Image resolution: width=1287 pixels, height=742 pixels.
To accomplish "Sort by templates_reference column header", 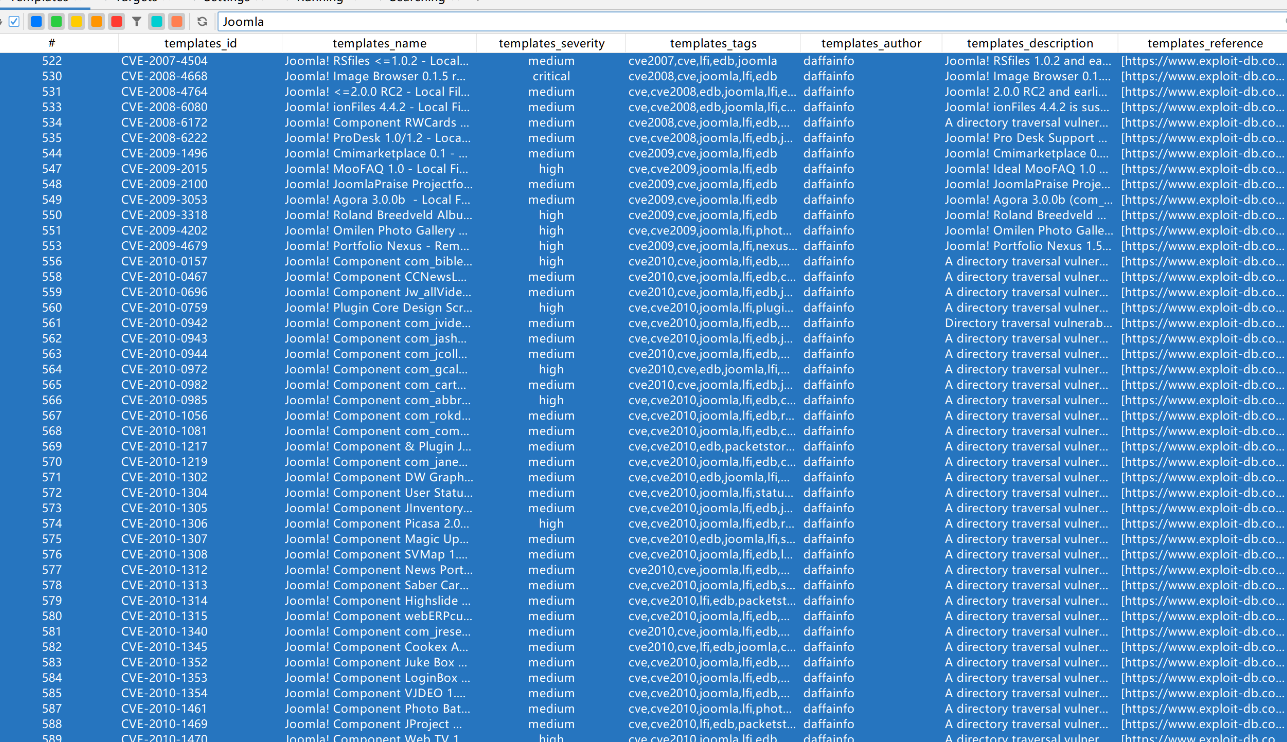I will pyautogui.click(x=1204, y=43).
